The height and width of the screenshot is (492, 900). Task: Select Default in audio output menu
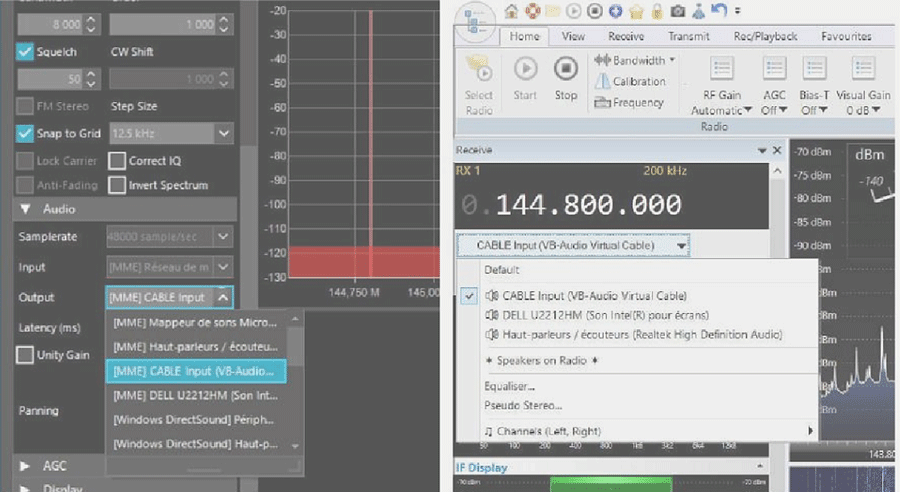[502, 270]
